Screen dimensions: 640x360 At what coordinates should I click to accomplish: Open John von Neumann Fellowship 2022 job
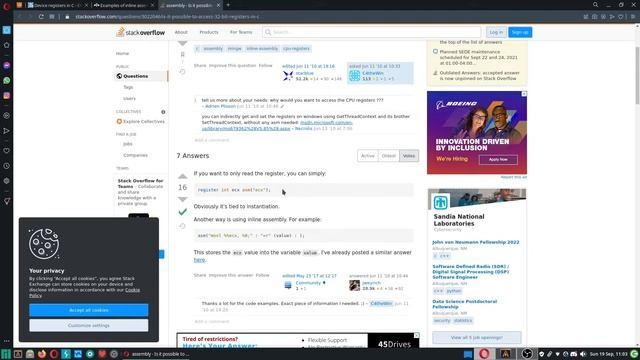pyautogui.click(x=476, y=242)
